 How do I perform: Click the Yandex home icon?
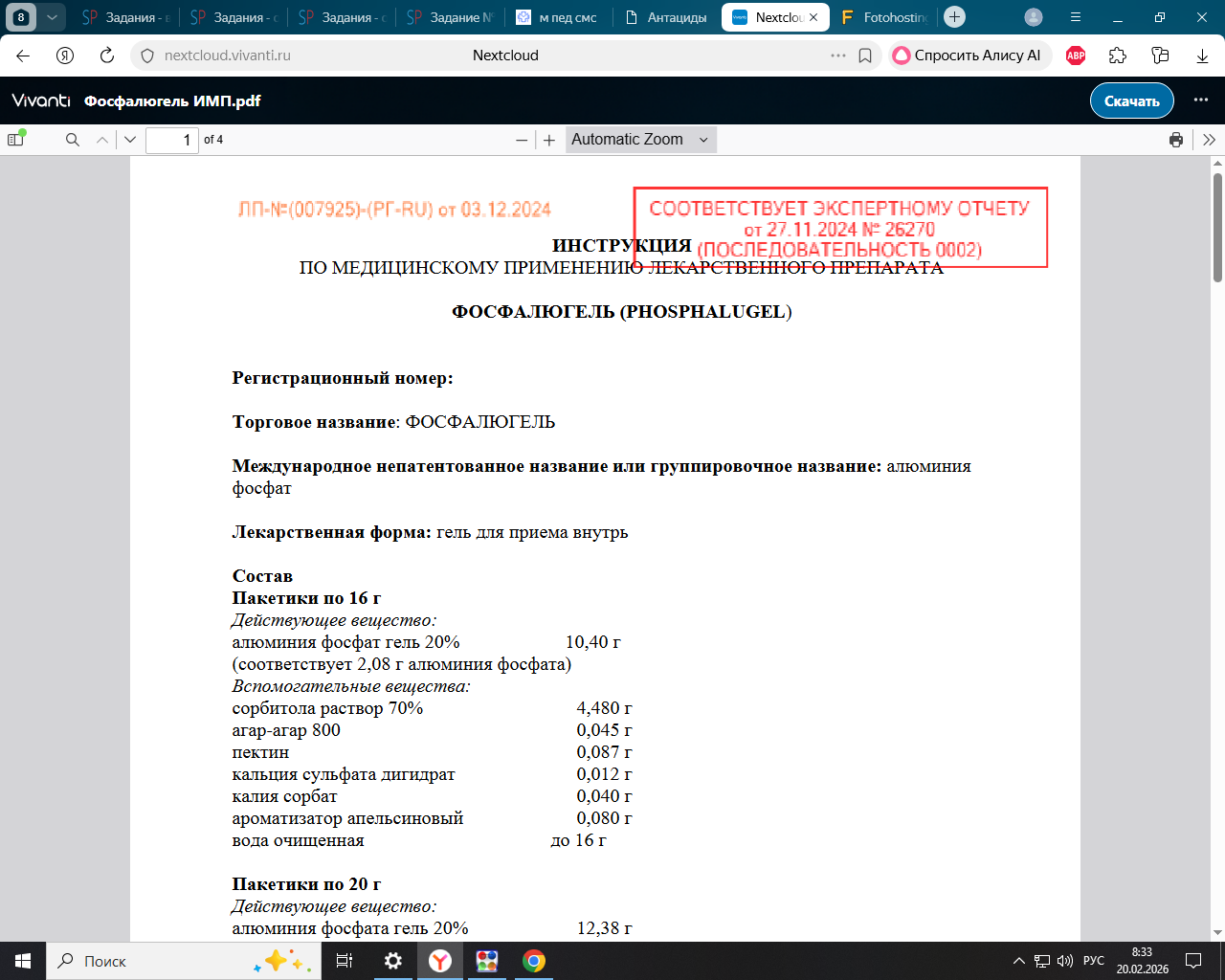click(65, 56)
